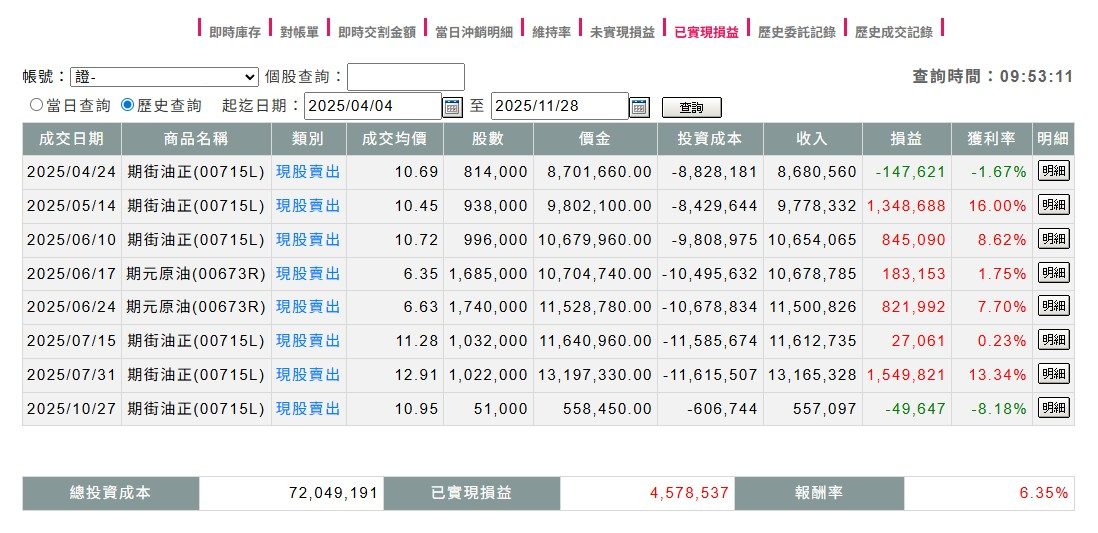Click the end date field 2025/11/28
The height and width of the screenshot is (533, 1098).
coord(560,106)
